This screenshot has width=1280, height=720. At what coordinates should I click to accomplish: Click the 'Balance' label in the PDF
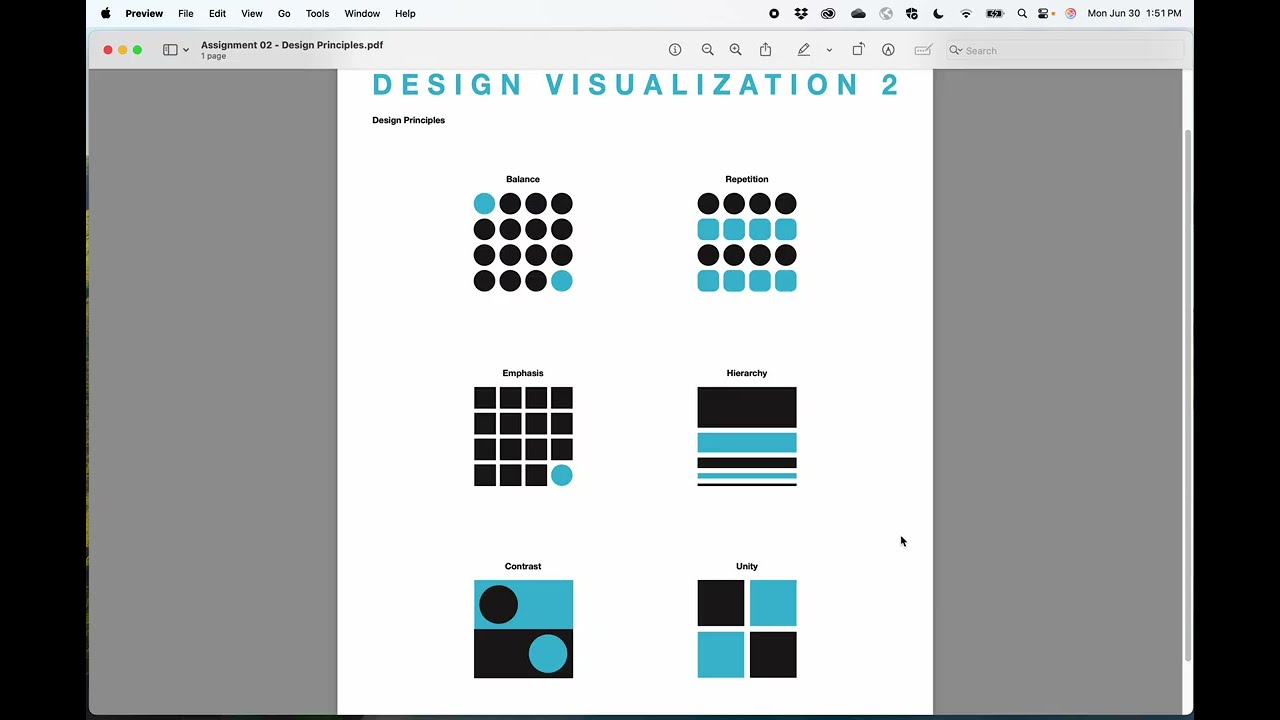coord(523,179)
